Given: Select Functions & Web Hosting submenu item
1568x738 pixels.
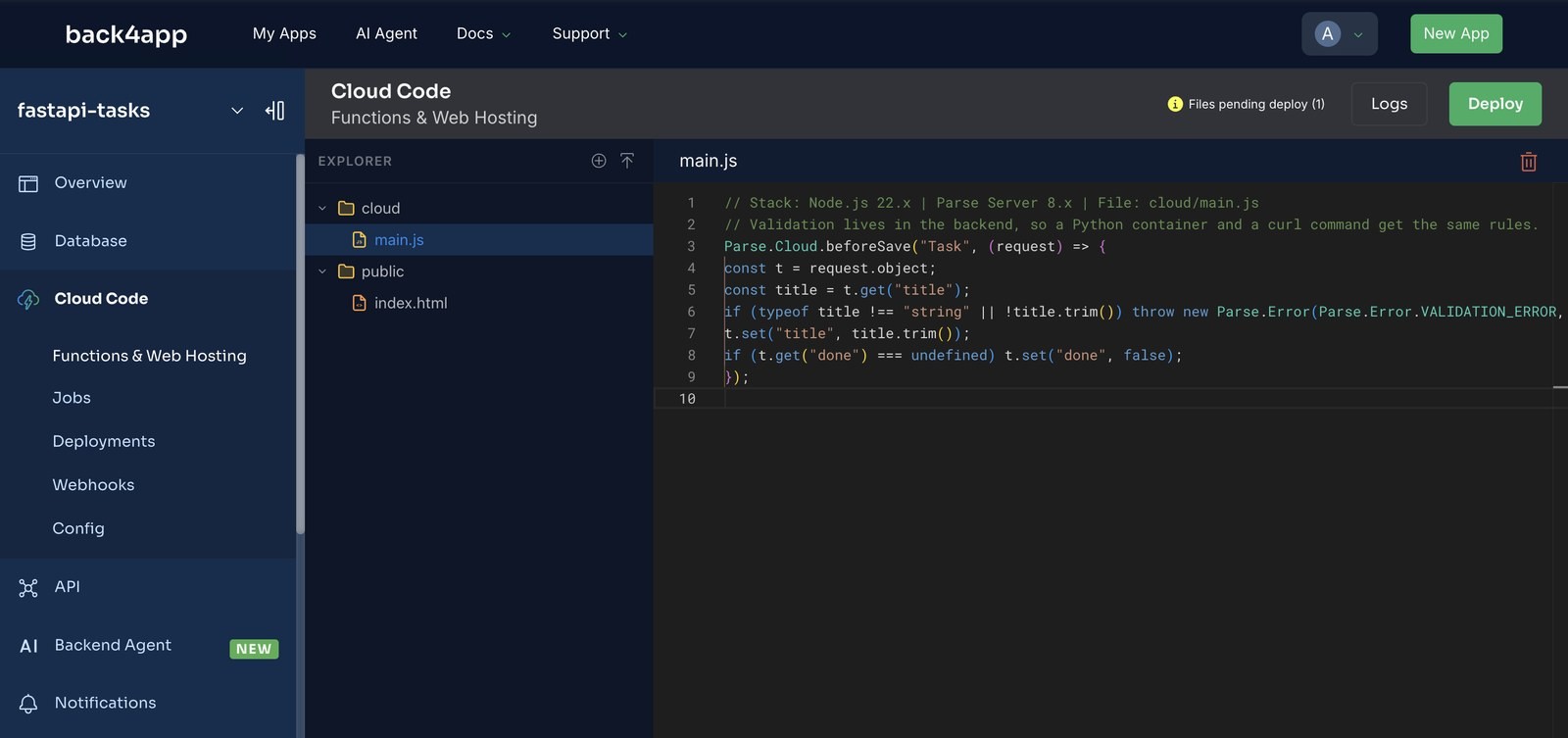Looking at the screenshot, I should tap(149, 356).
